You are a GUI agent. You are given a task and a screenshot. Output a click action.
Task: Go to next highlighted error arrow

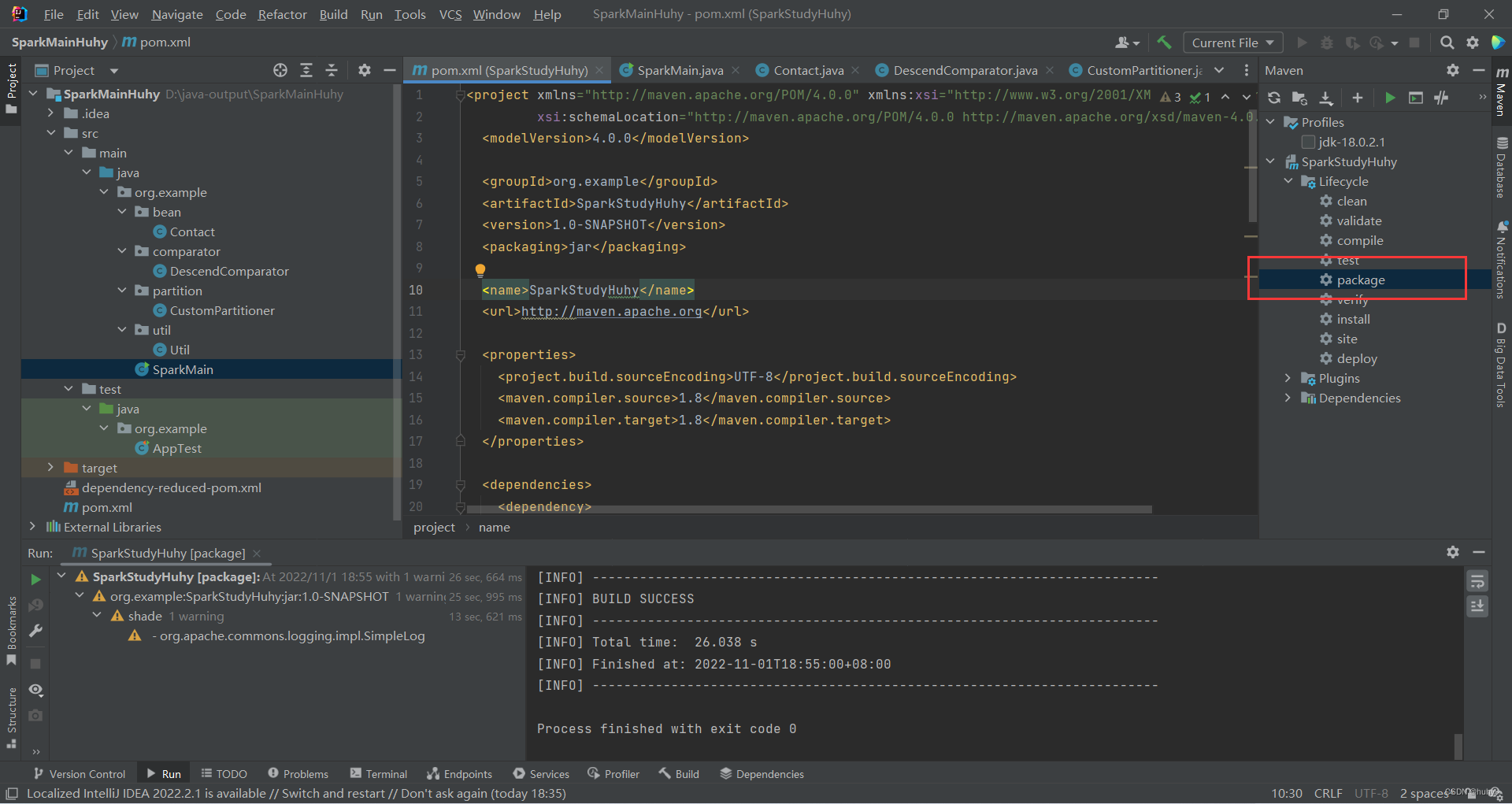coord(1246,97)
